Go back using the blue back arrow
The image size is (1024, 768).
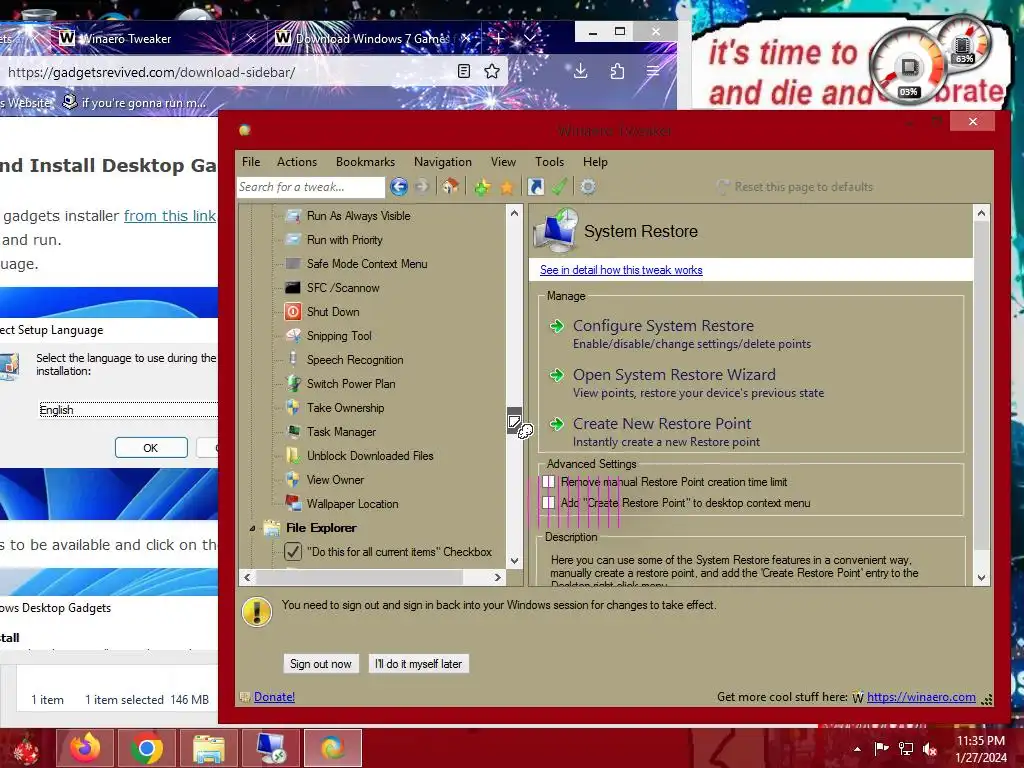[x=398, y=187]
